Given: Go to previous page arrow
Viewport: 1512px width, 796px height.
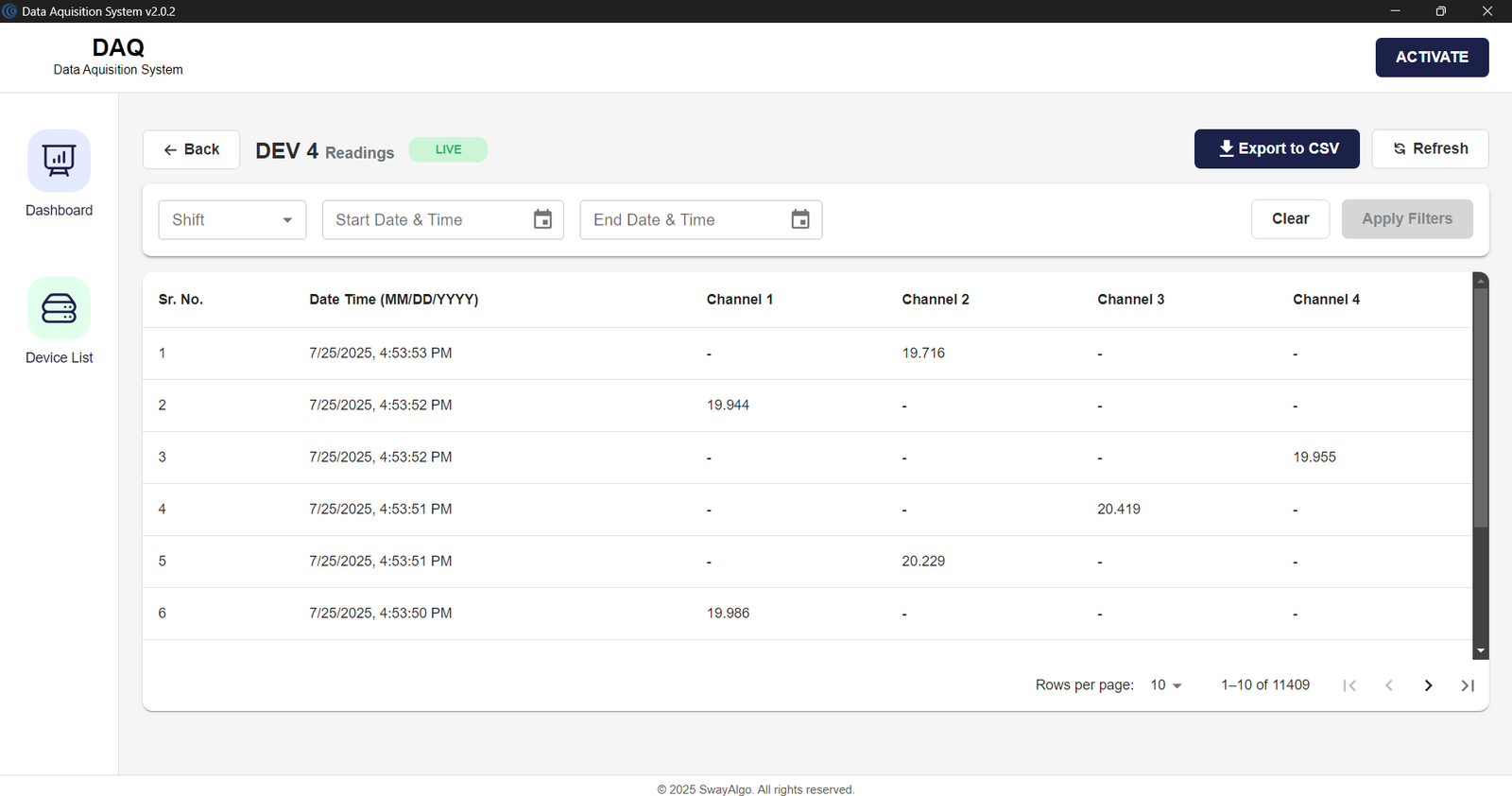Looking at the screenshot, I should coord(1389,685).
